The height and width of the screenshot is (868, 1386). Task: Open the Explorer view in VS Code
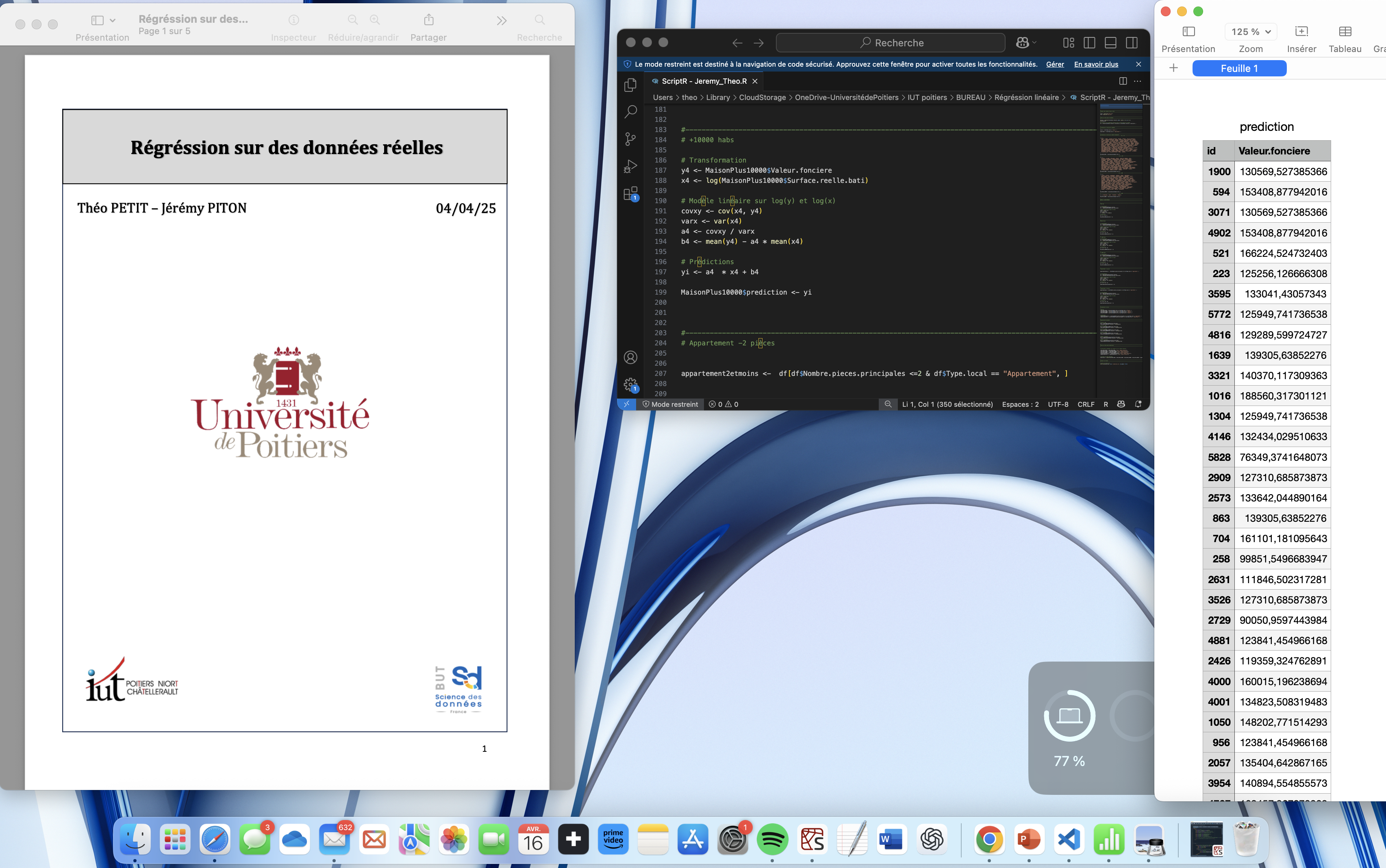(x=630, y=85)
